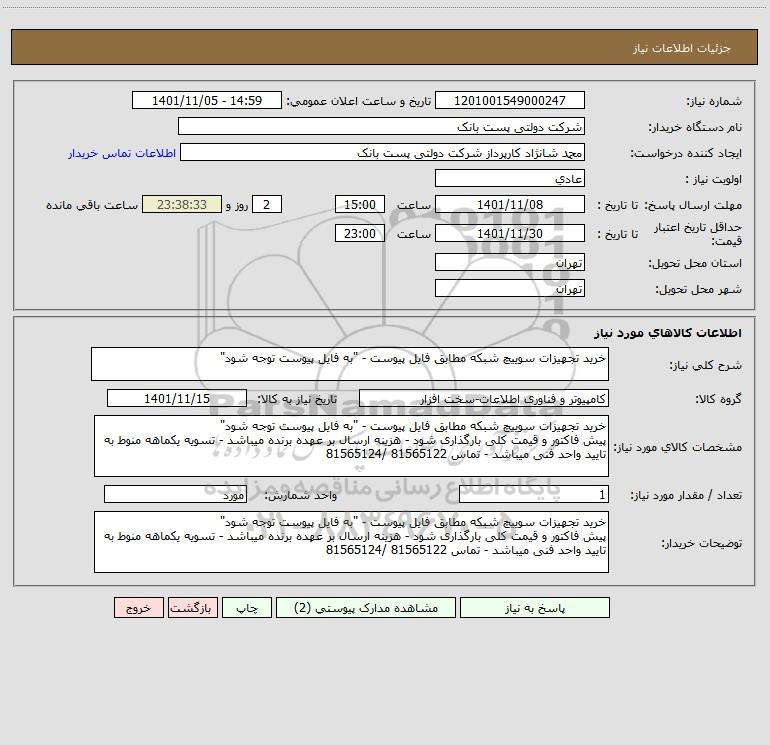Screen dimensions: 770x745
Task: Click the خروج exit button
Action: 138,608
